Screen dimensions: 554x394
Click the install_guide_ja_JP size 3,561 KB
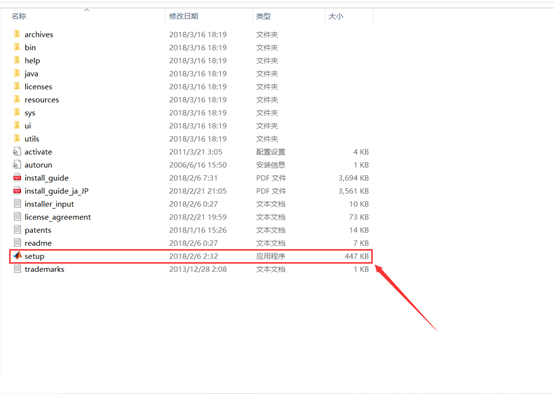(354, 191)
